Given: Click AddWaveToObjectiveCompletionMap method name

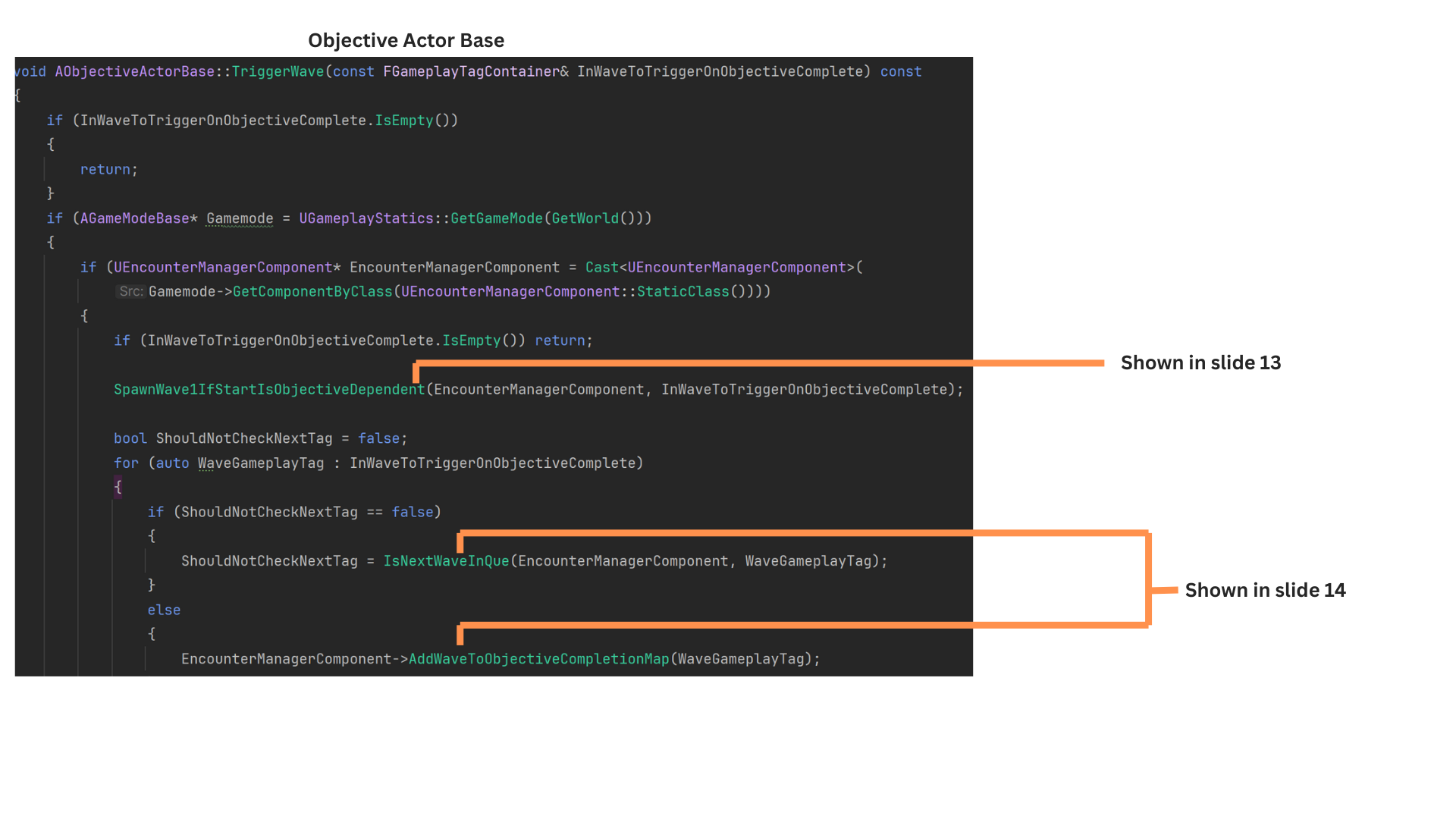Looking at the screenshot, I should click(538, 659).
